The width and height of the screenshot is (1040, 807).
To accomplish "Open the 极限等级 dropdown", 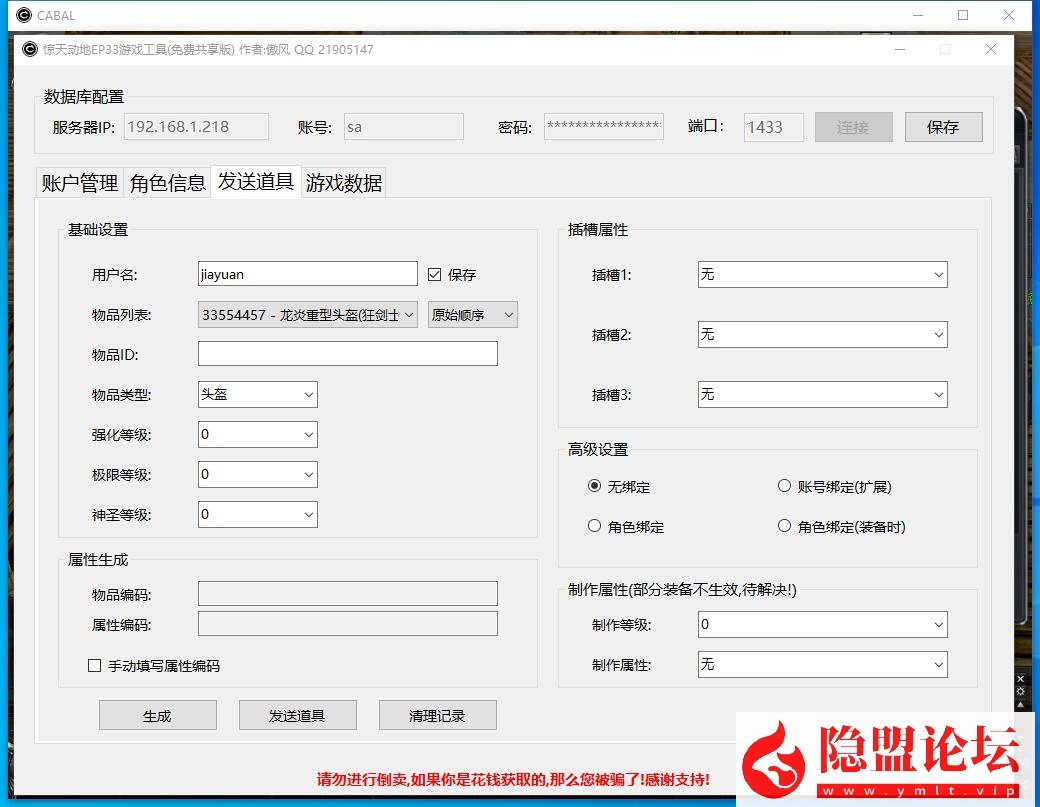I will coord(258,474).
